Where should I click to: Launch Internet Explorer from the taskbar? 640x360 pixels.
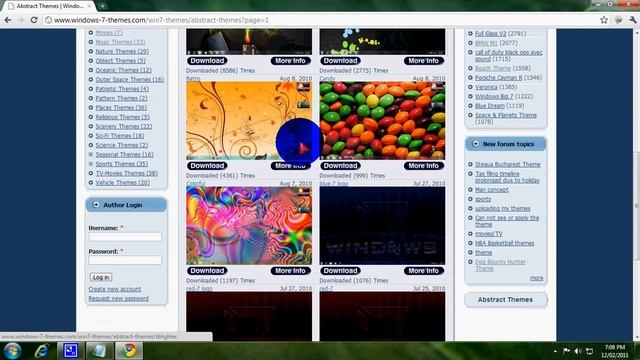point(42,351)
